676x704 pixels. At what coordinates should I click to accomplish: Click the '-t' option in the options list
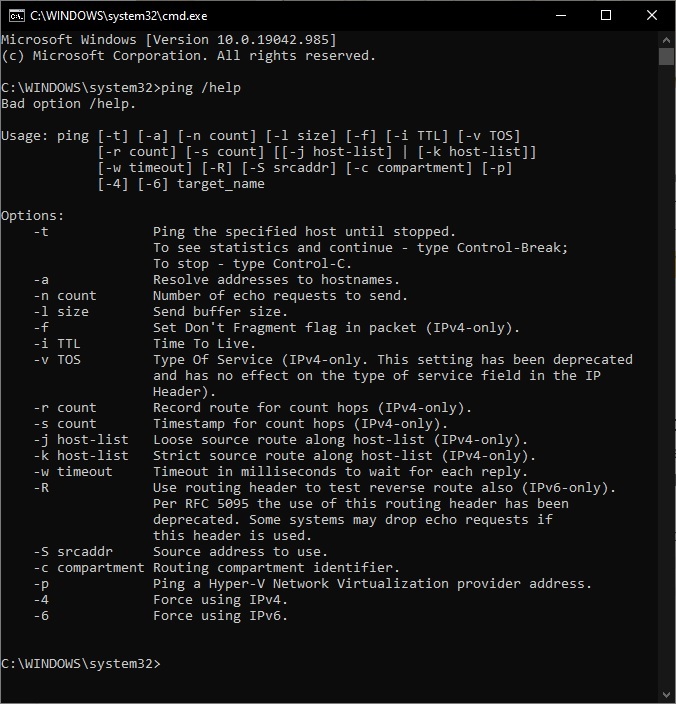41,232
